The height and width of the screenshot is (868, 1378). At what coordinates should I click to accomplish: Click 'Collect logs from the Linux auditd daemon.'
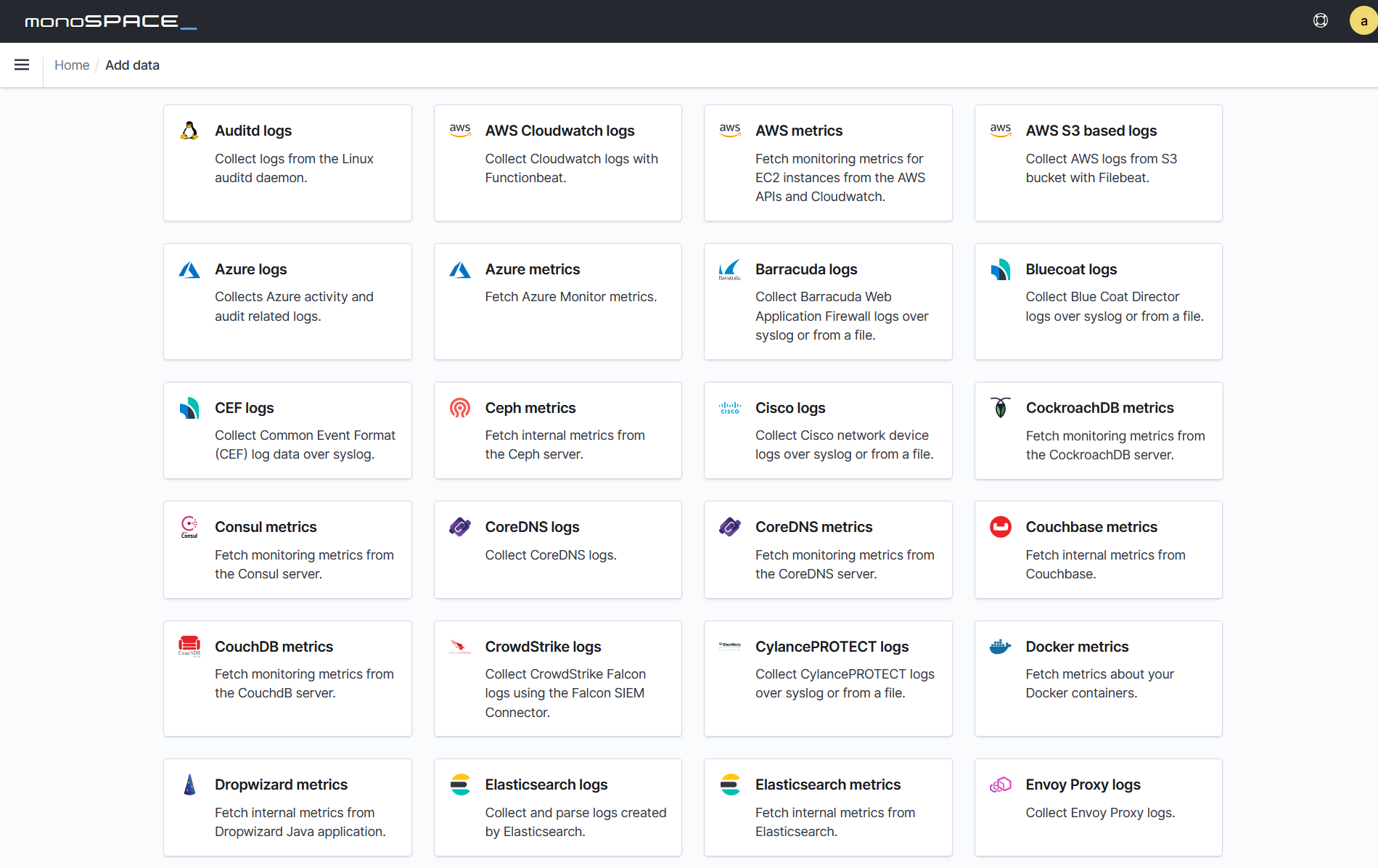[x=294, y=168]
